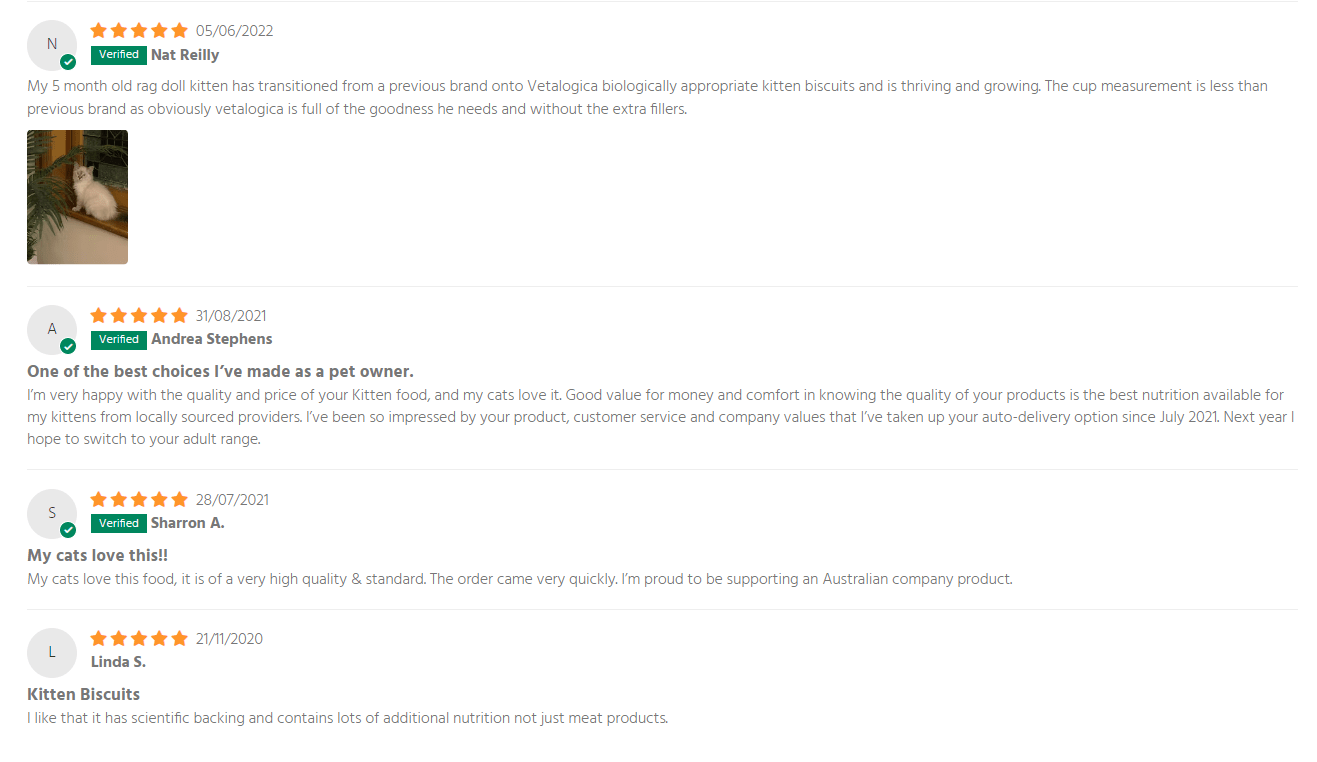Click Linda S.'s avatar circle with letter L
This screenshot has width=1317, height=762.
pos(52,653)
